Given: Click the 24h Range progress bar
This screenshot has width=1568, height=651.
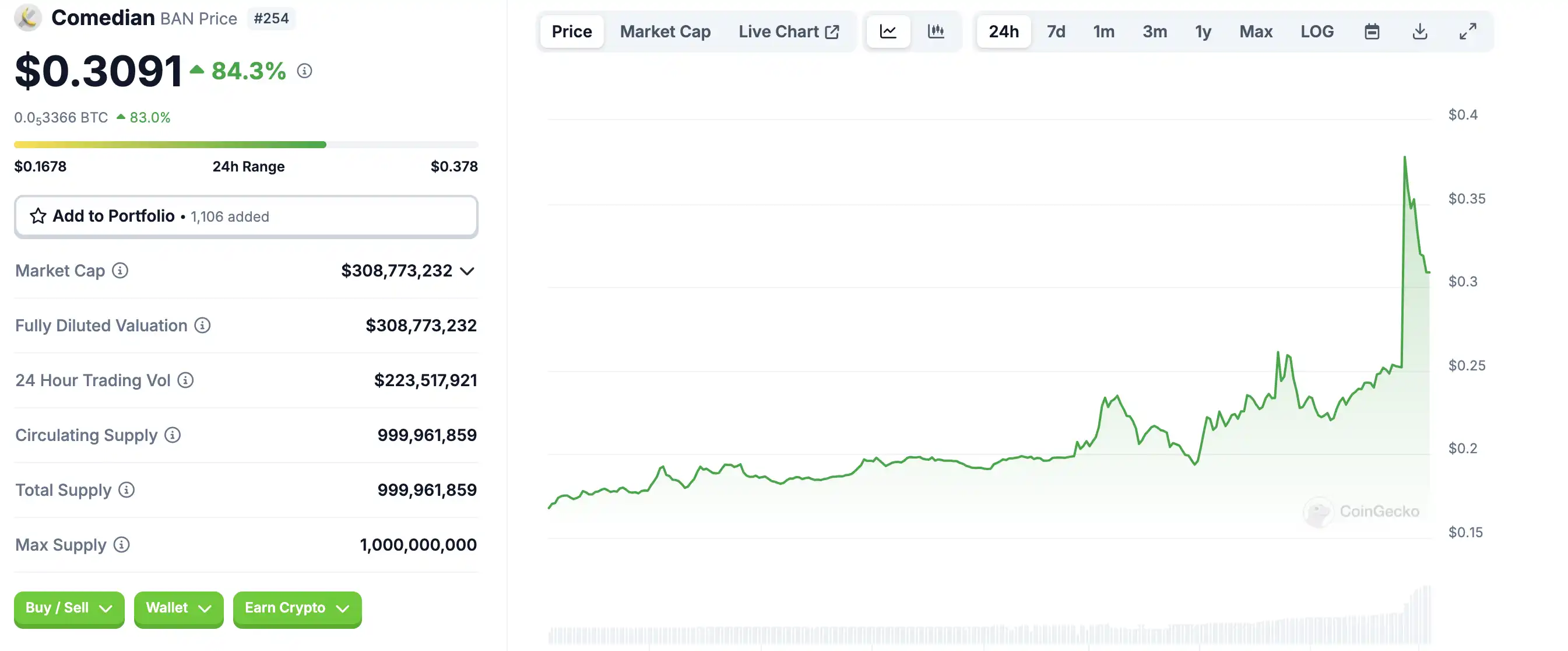Looking at the screenshot, I should point(246,145).
